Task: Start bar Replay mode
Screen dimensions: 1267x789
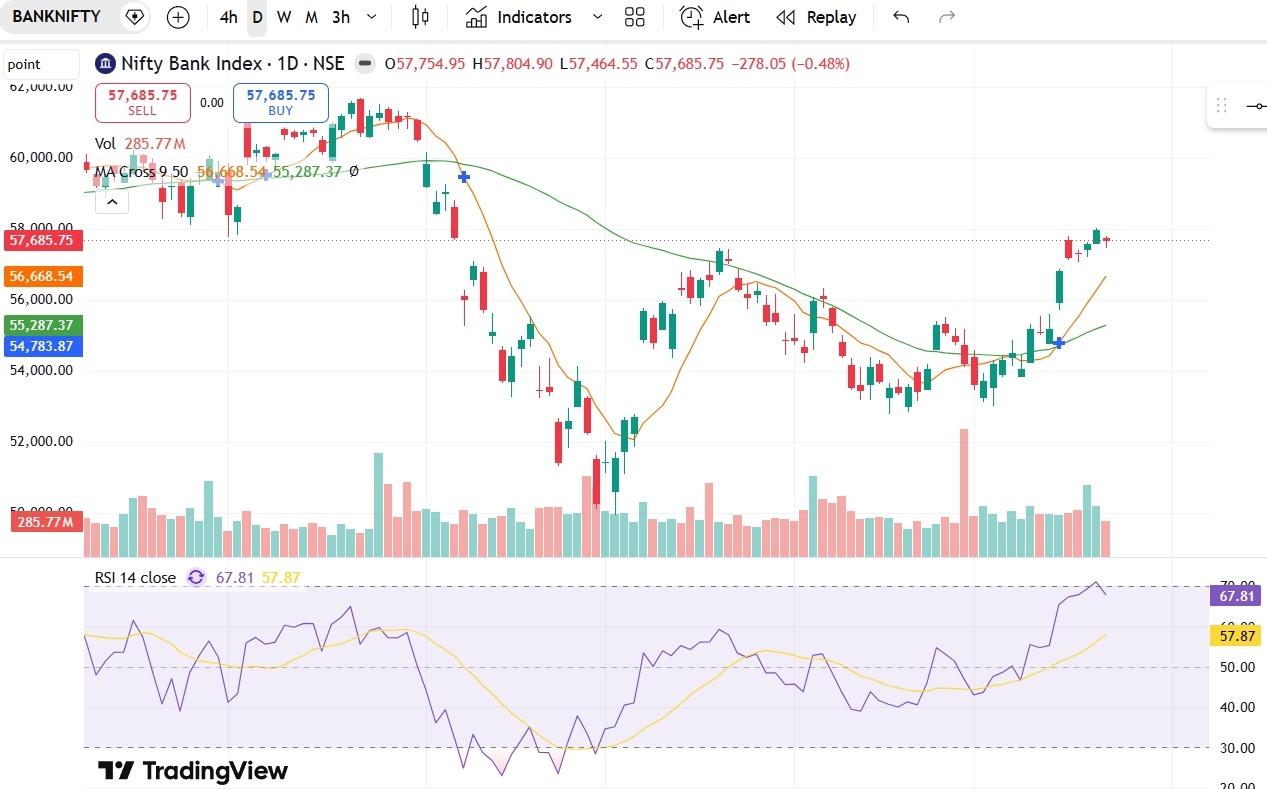Action: click(x=817, y=17)
